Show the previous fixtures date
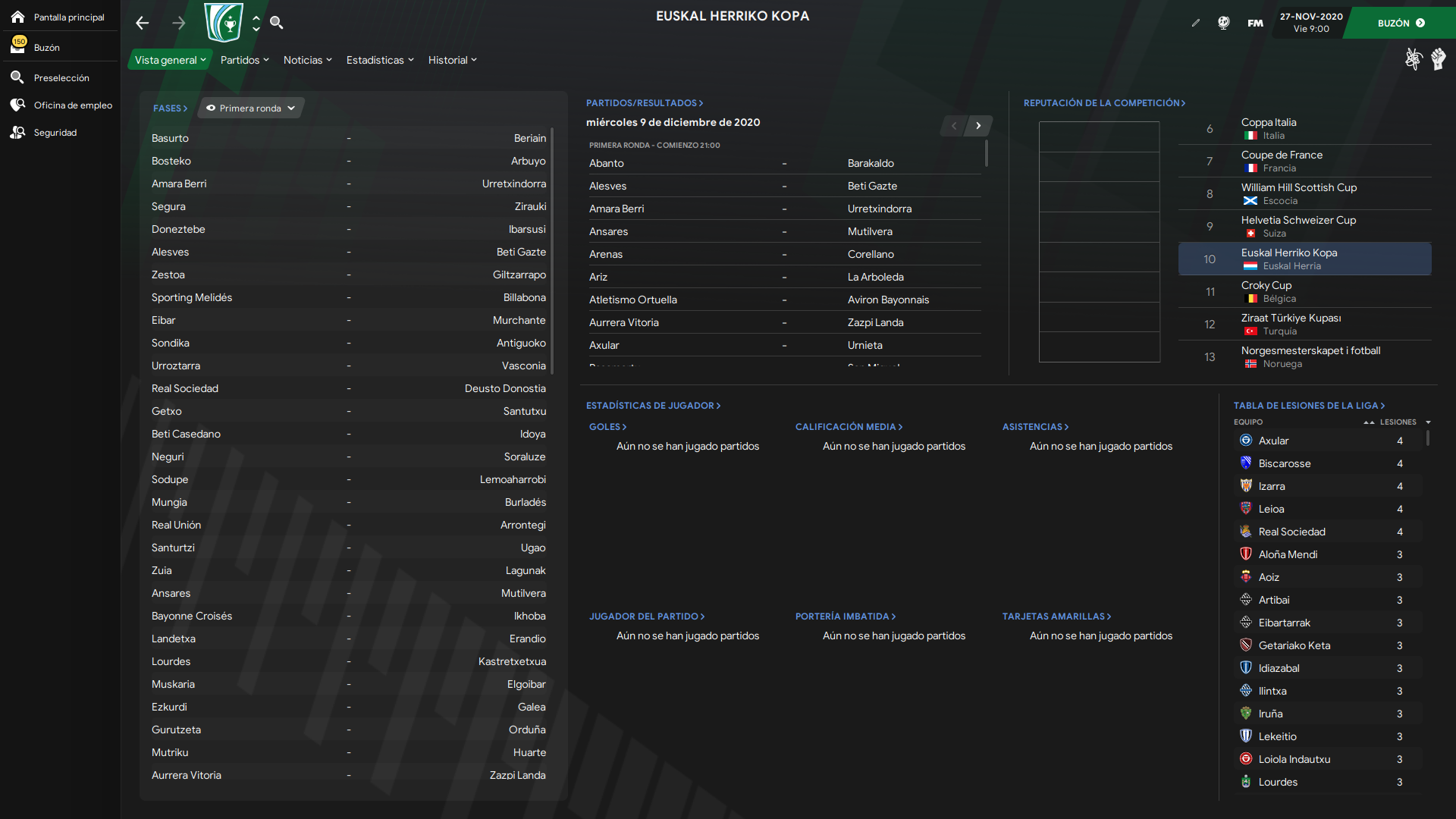The image size is (1456, 819). click(x=953, y=126)
